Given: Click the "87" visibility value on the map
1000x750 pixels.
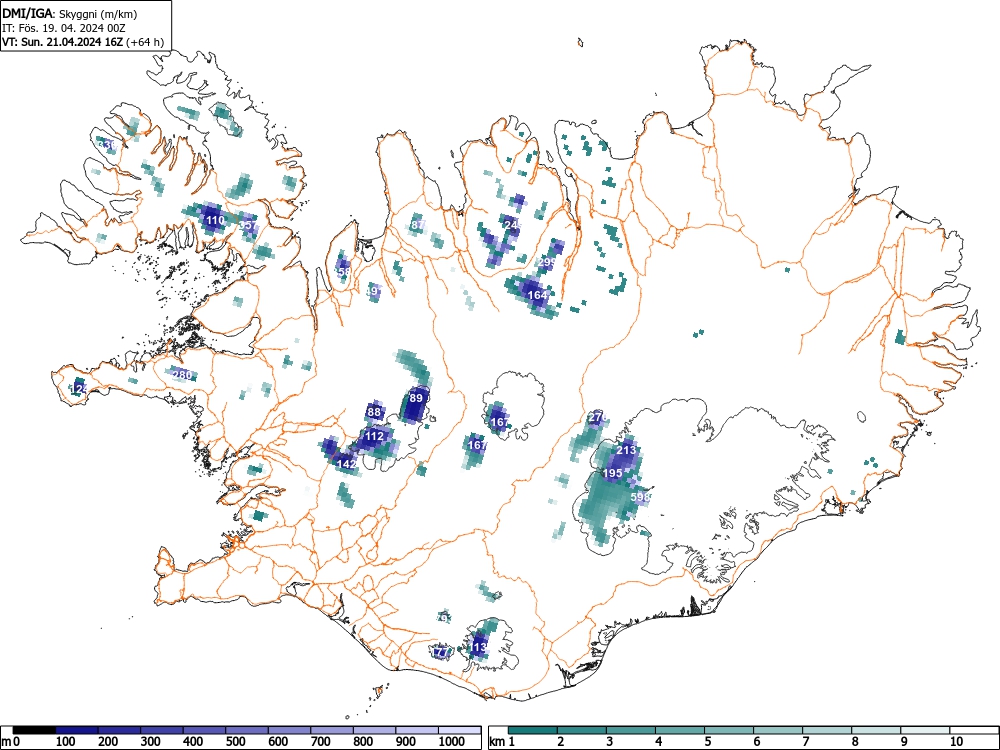Looking at the screenshot, I should (418, 224).
